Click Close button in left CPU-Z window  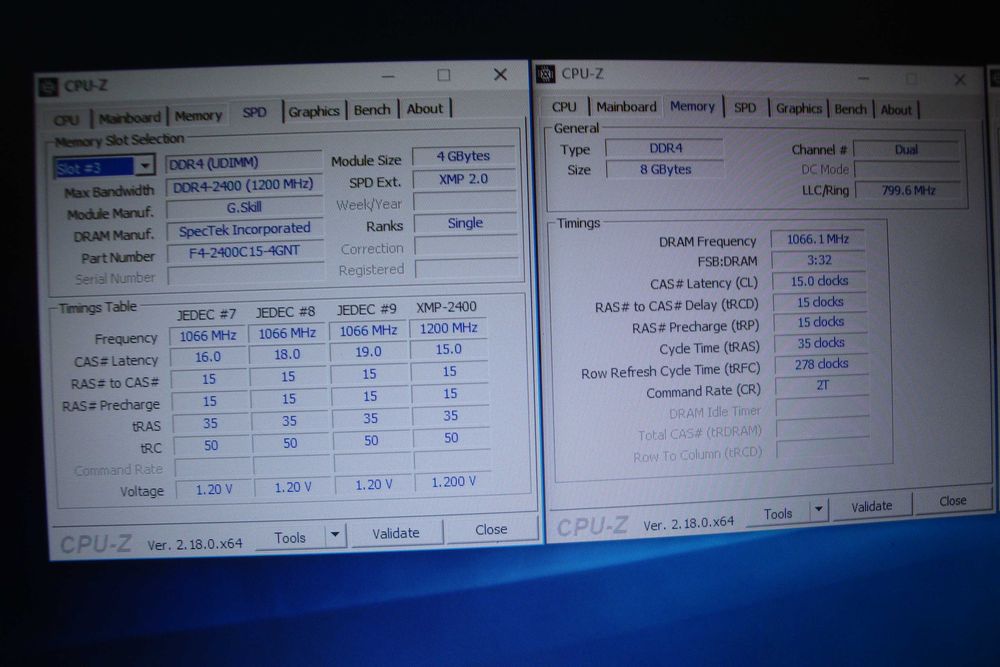(x=491, y=529)
